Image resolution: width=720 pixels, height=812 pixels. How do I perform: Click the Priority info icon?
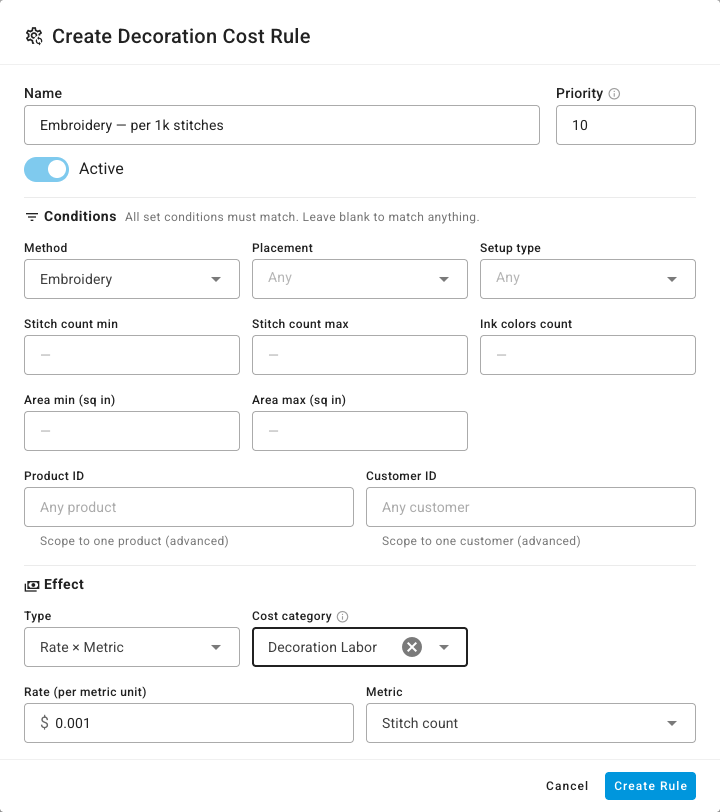click(x=614, y=94)
